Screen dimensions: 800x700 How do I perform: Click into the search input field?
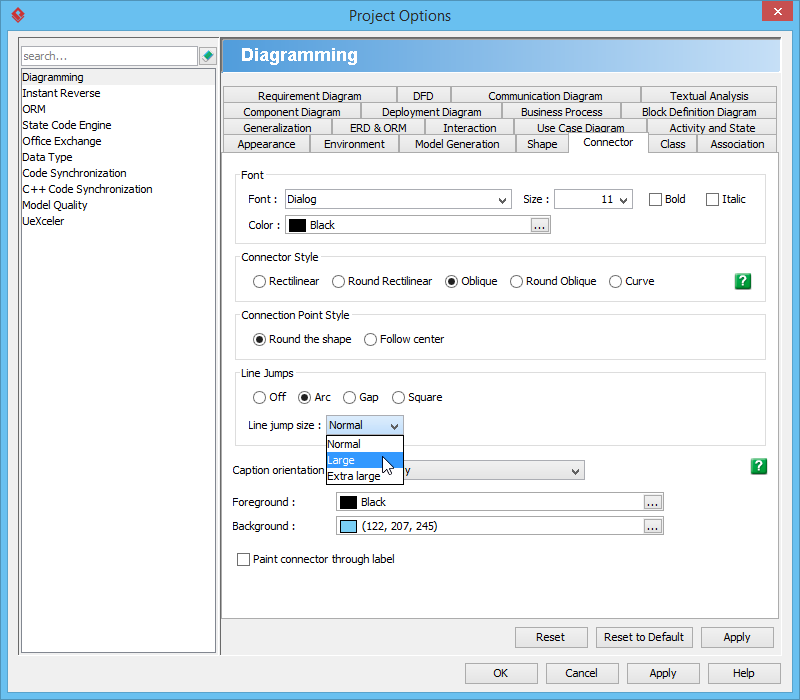[x=109, y=56]
